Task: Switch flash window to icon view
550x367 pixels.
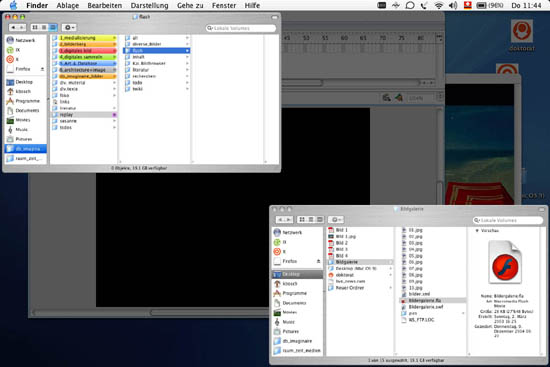Action: pyautogui.click(x=35, y=27)
